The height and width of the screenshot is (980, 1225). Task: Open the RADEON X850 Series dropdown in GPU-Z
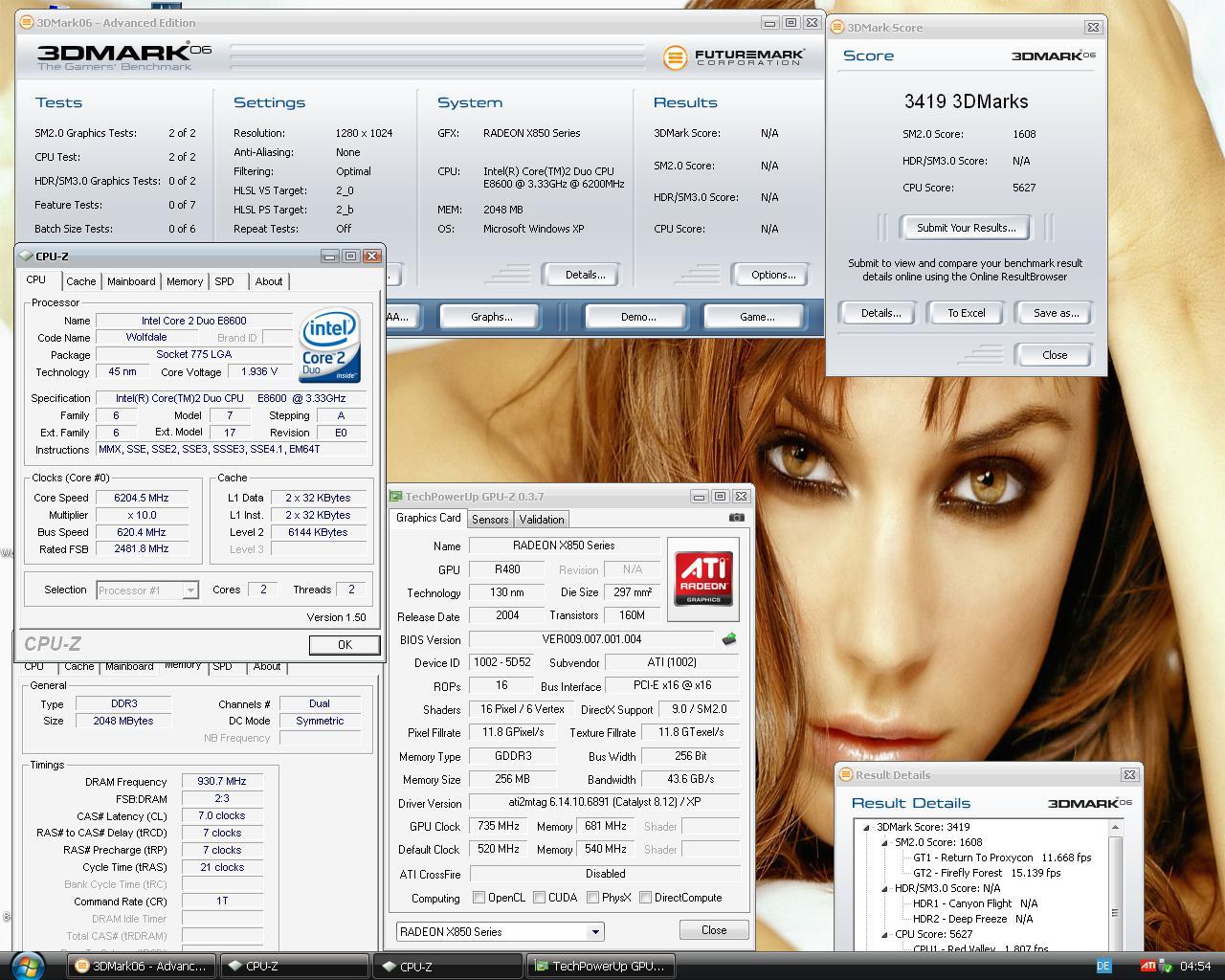pos(595,931)
